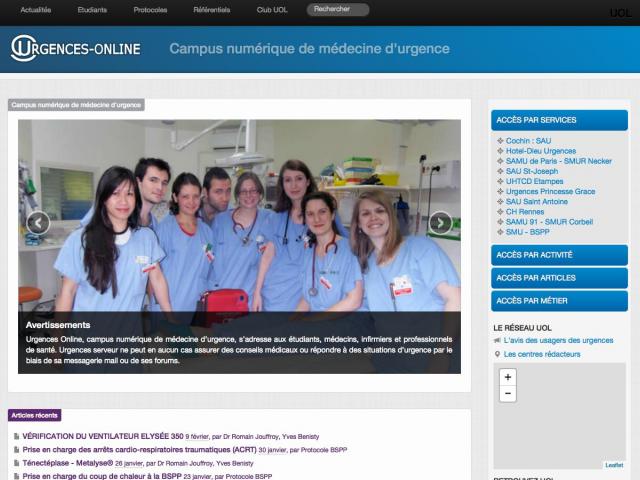The image size is (640, 480).
Task: Open Urgences Princesse Grace link
Action: coord(551,191)
